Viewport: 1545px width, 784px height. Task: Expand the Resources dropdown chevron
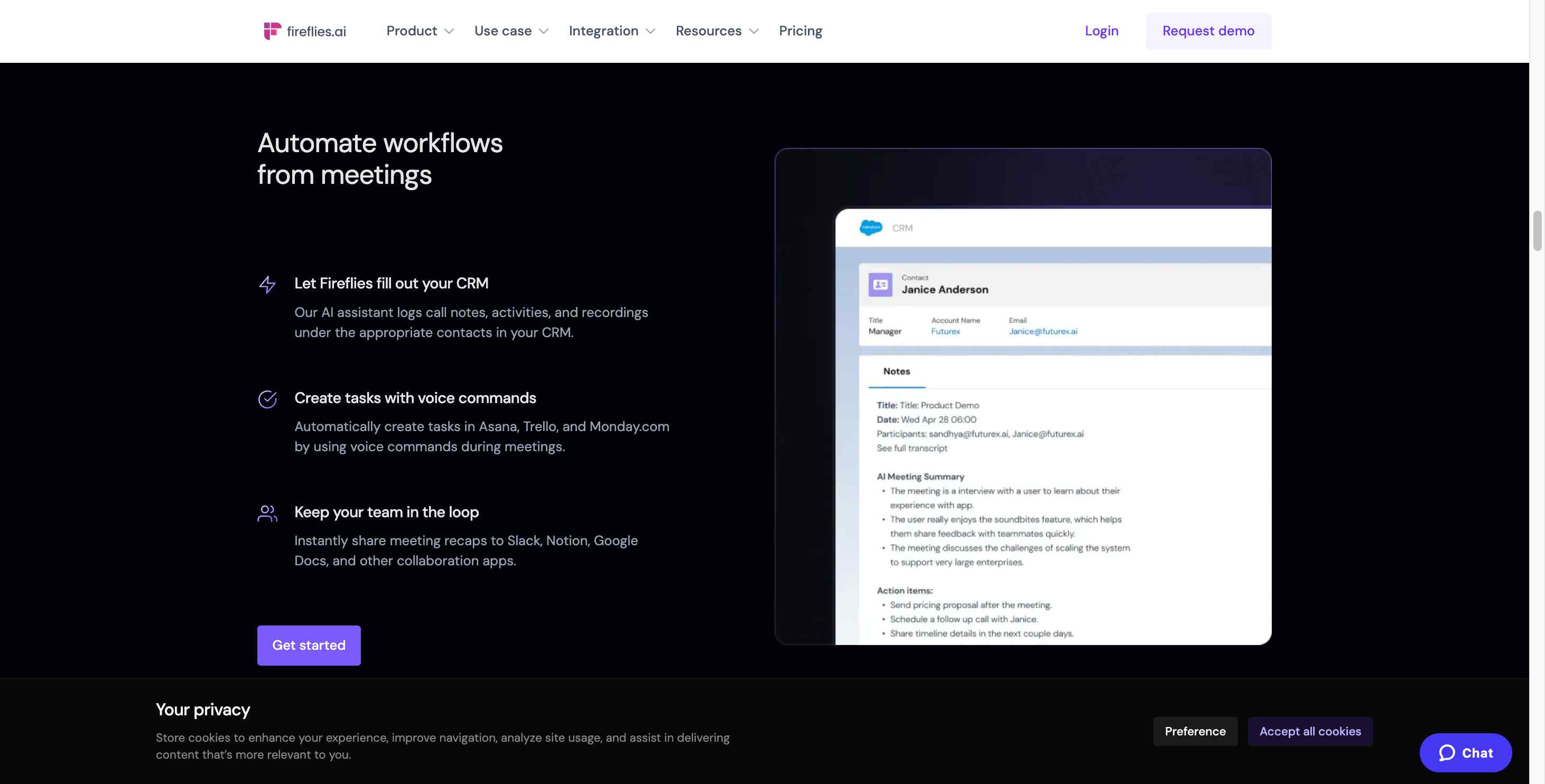click(755, 31)
